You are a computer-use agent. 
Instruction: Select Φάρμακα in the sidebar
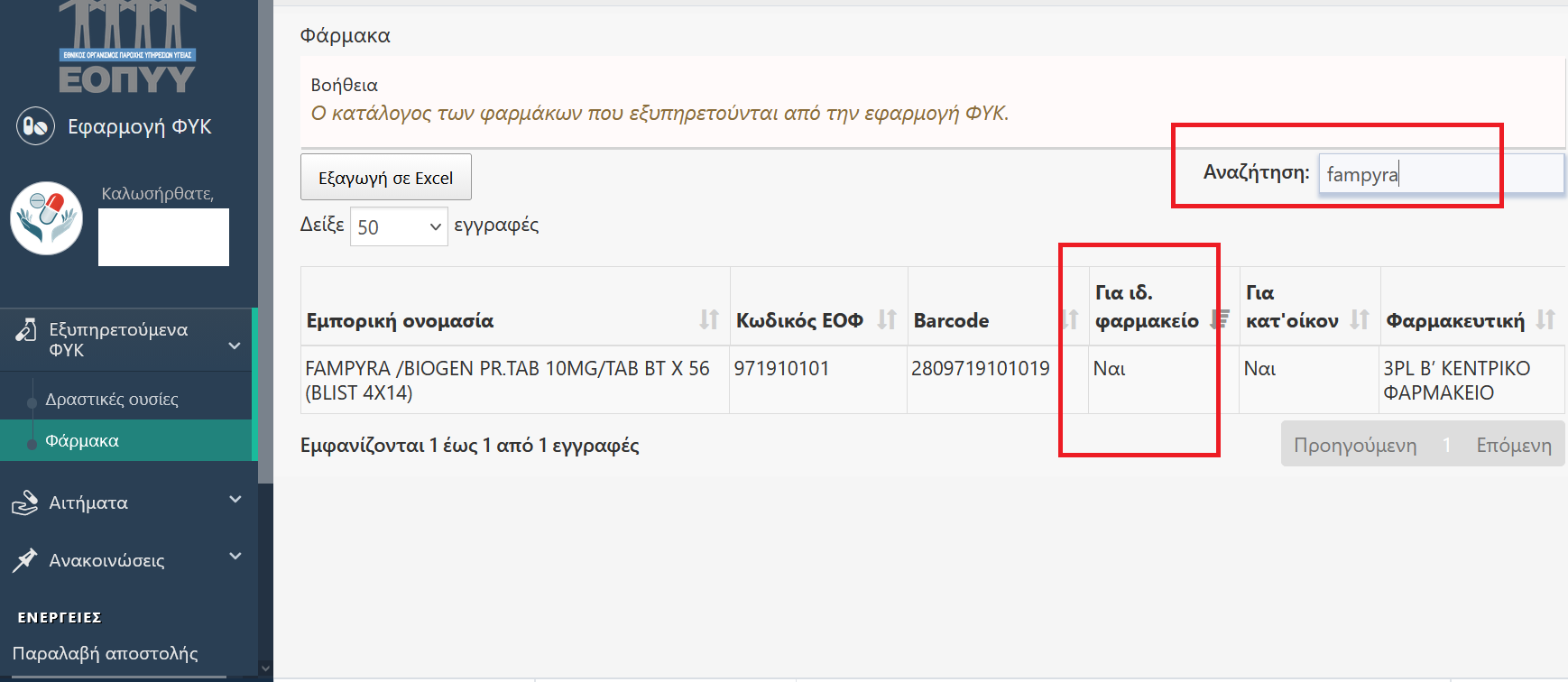tap(82, 441)
